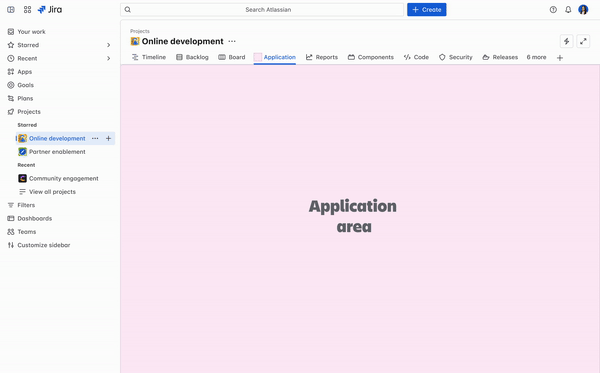
Task: Click the Starred section heading under Projects
Action: click(27, 125)
